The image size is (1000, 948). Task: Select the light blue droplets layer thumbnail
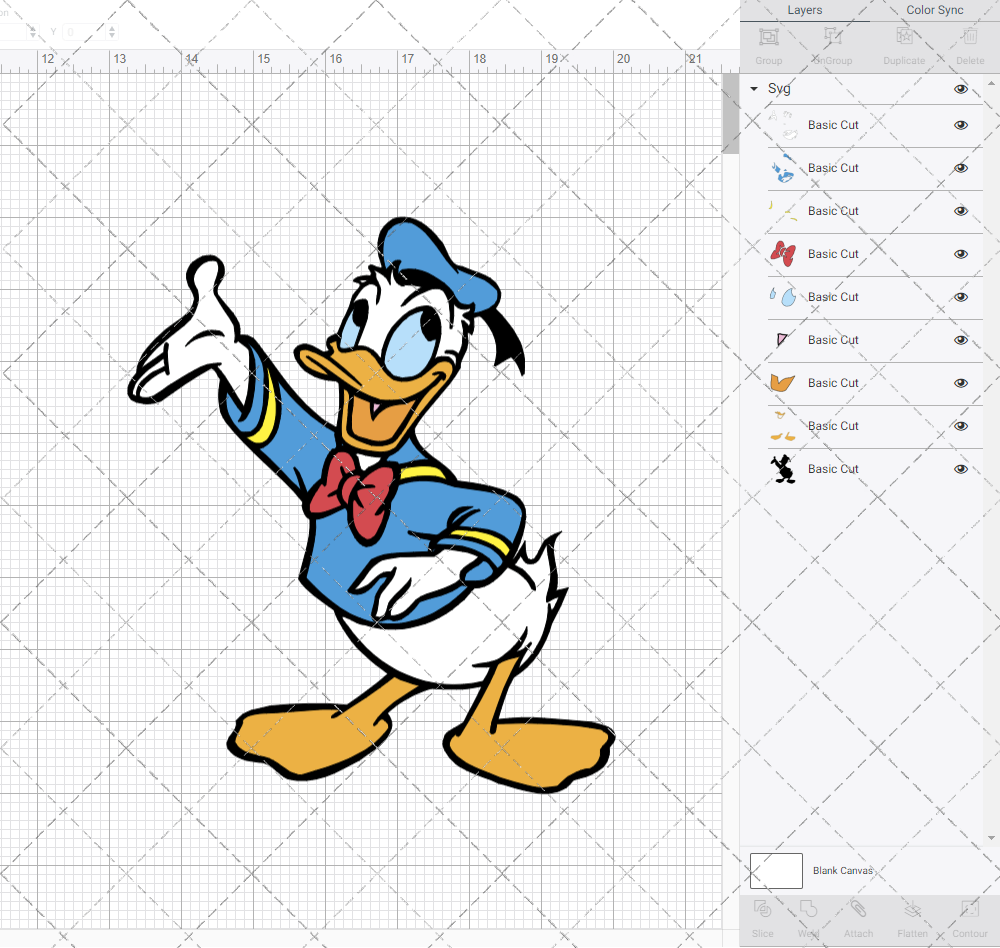tap(783, 297)
